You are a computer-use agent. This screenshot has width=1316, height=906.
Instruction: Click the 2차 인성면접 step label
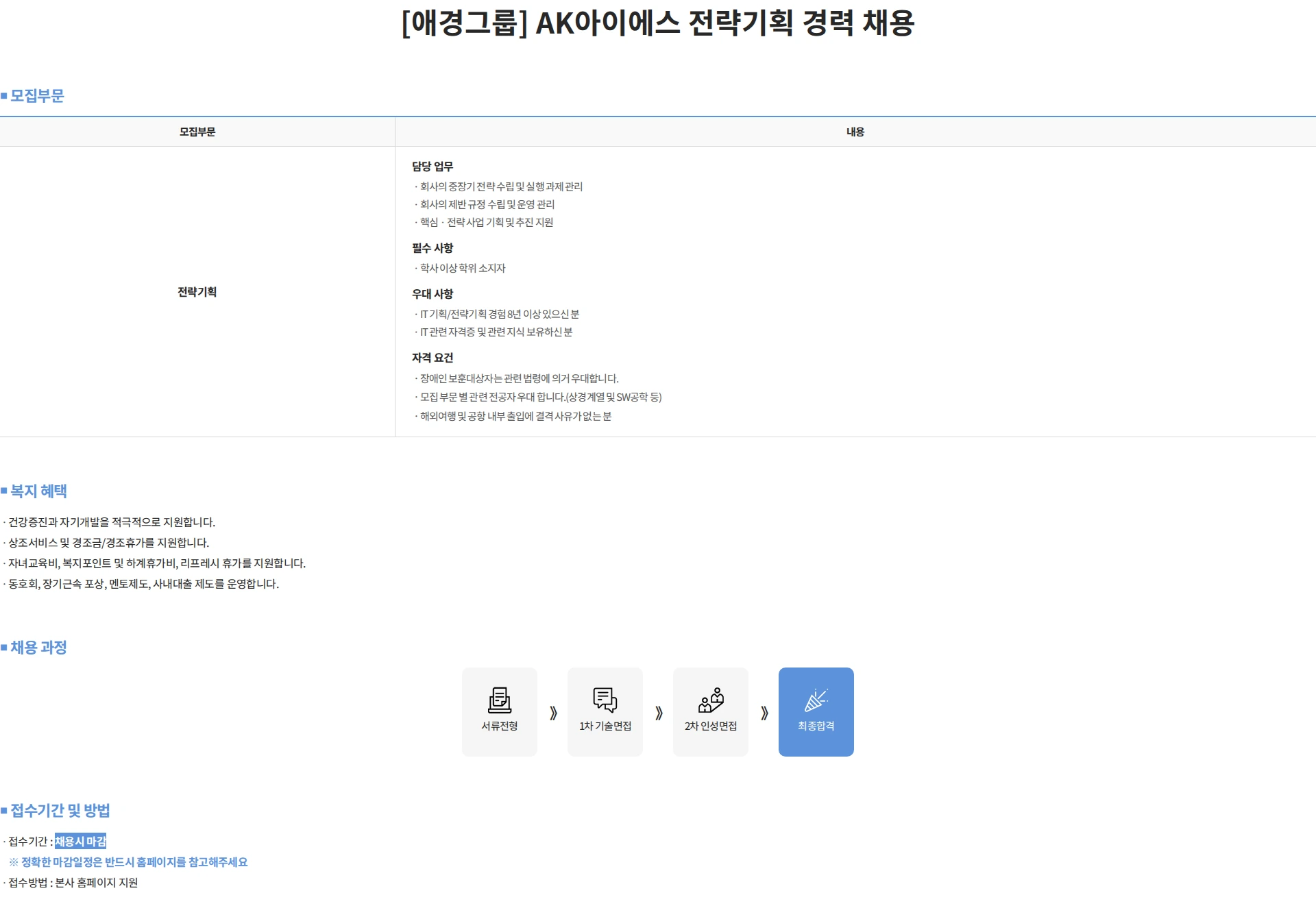[711, 726]
